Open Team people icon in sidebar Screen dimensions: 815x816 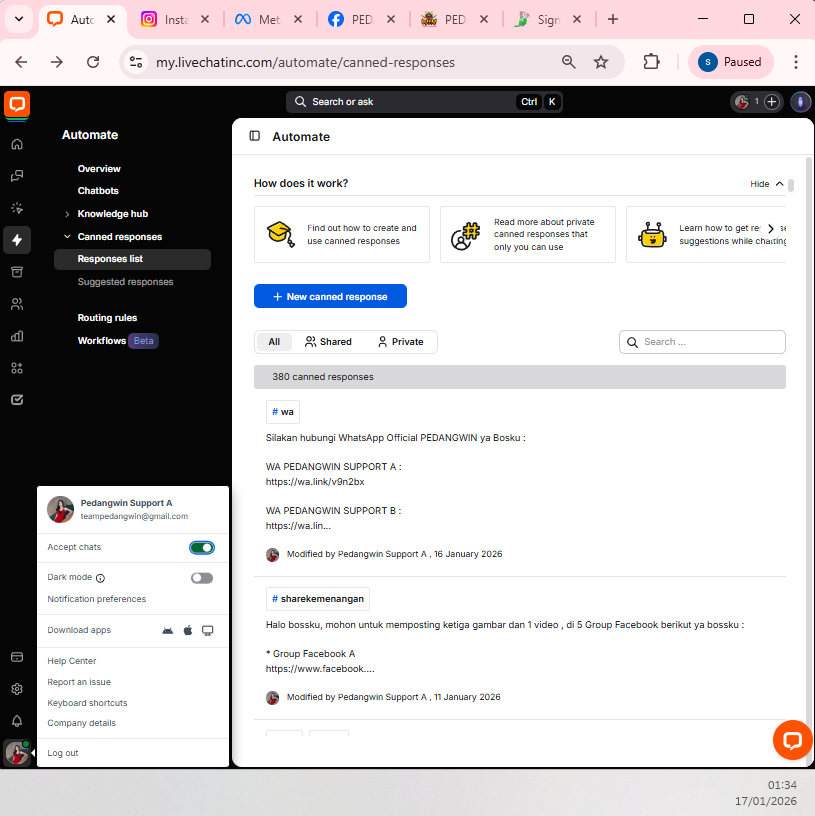coord(17,304)
